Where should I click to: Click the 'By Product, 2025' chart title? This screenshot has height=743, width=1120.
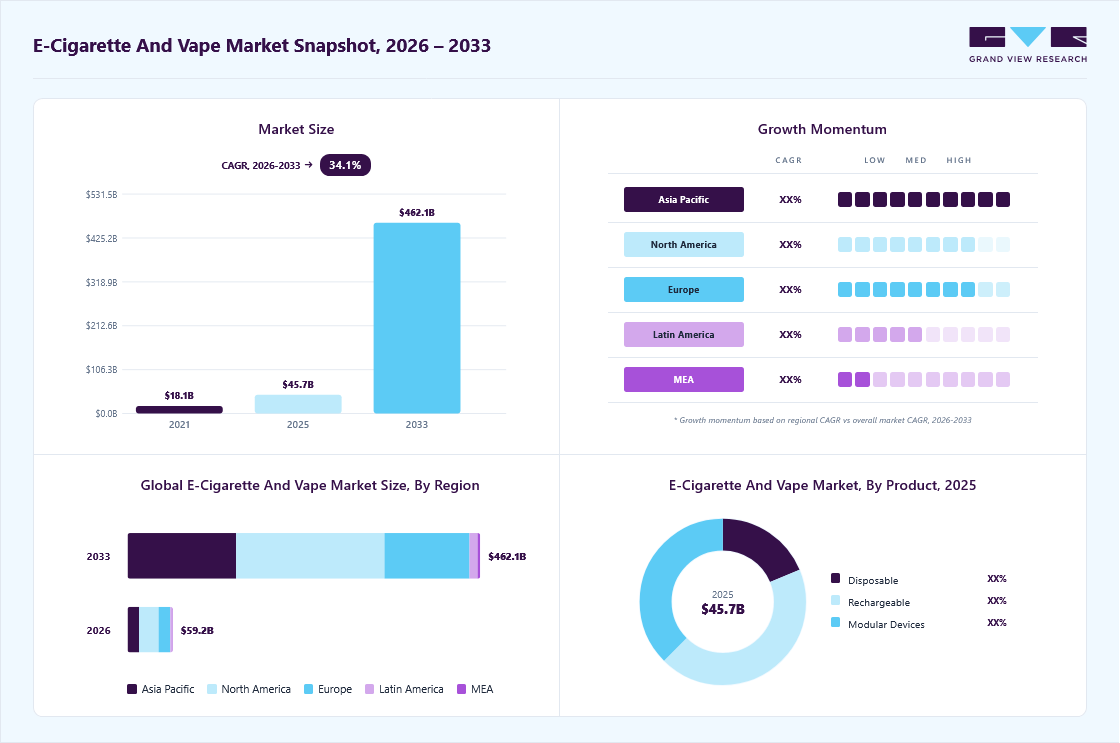point(822,485)
